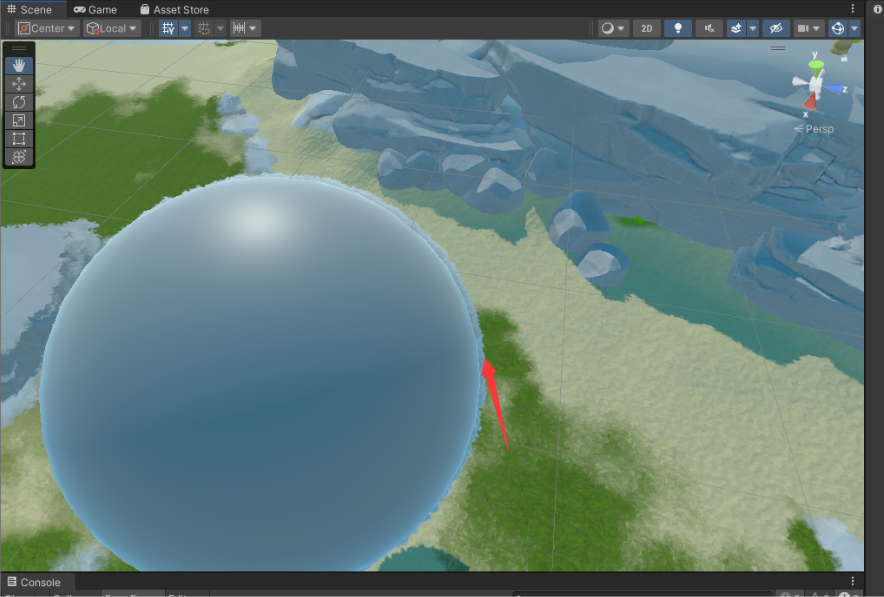884x597 pixels.
Task: Toggle scene effects like skybox and fog
Action: [736, 28]
